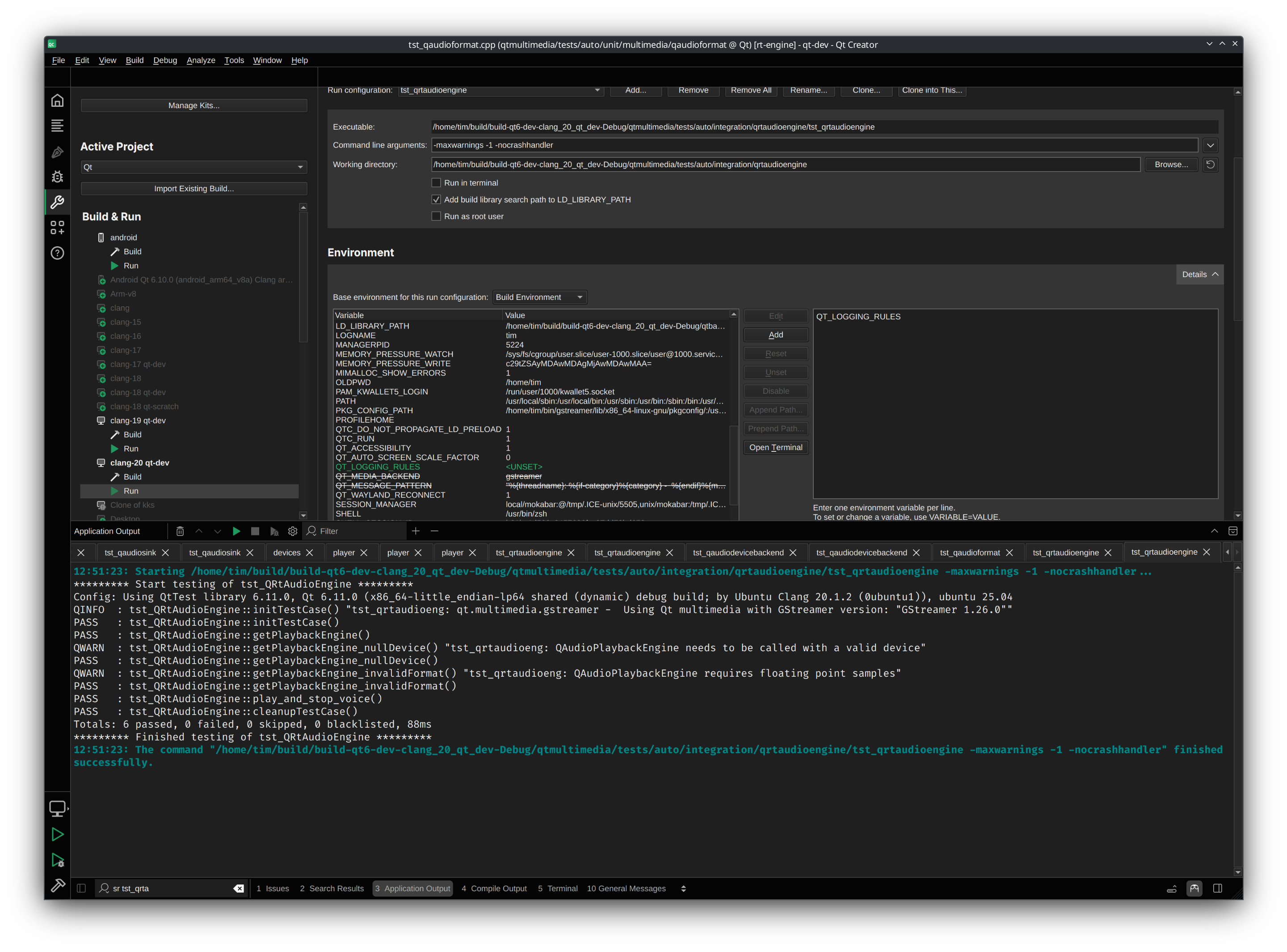Increase output font size plus icon
Viewport: 1287px width, 952px height.
pos(416,531)
